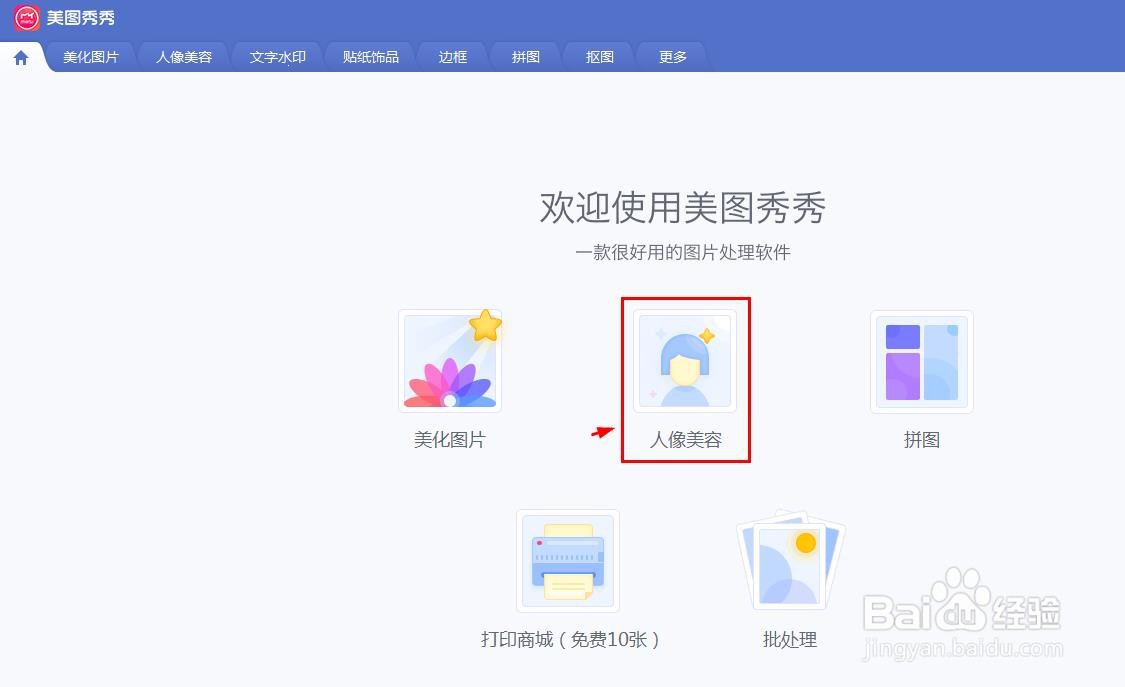Click the 一款很好用的图片处理软件 subtitle

click(682, 252)
